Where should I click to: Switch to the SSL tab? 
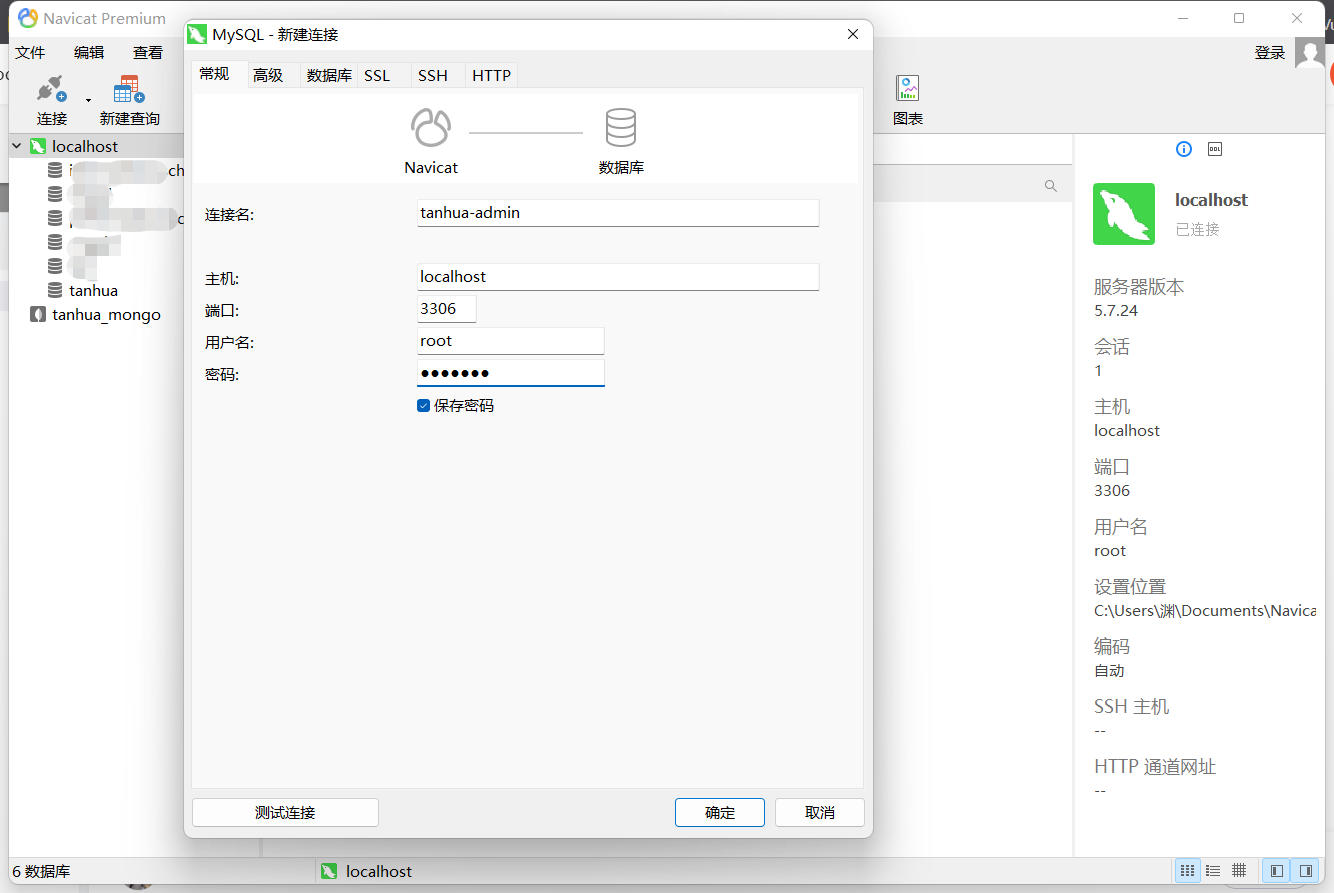click(x=377, y=75)
